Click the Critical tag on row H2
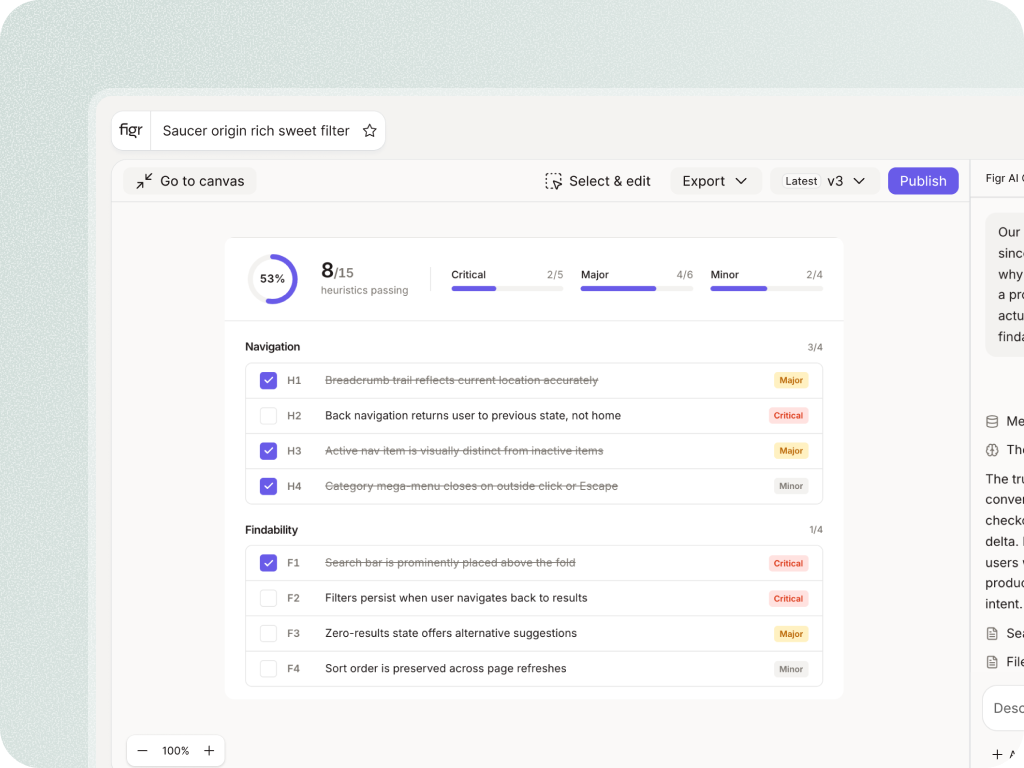The image size is (1024, 768). point(788,415)
